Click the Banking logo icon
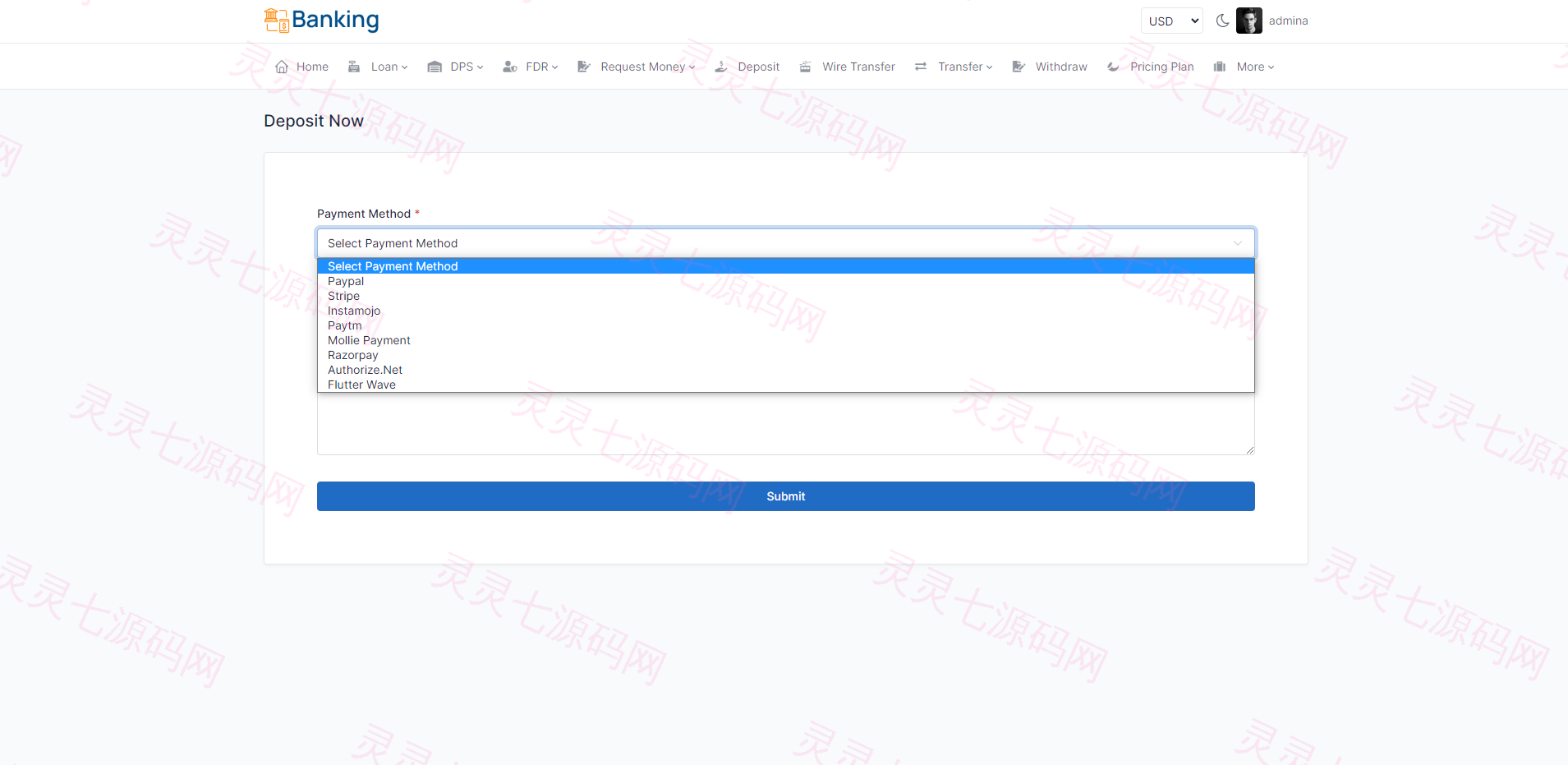 276,20
